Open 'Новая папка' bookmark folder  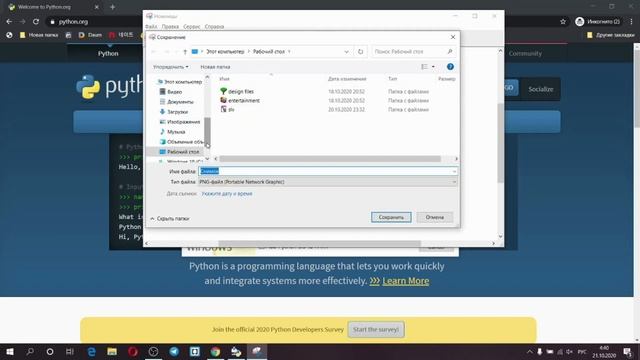(39, 35)
